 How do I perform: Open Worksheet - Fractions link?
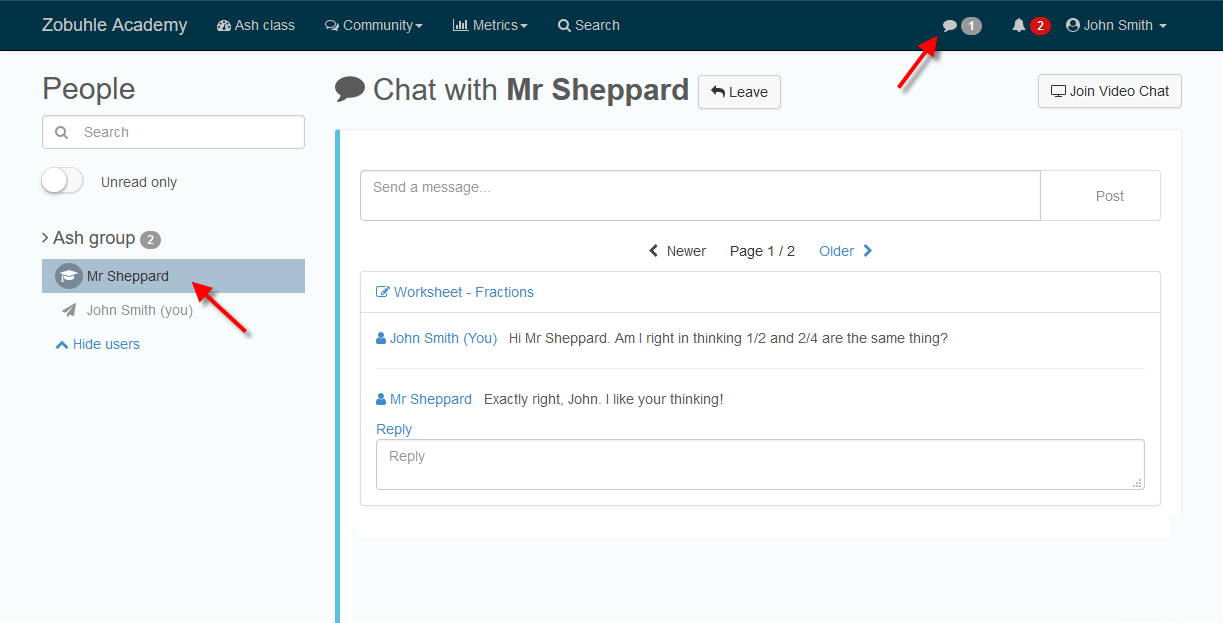click(455, 292)
